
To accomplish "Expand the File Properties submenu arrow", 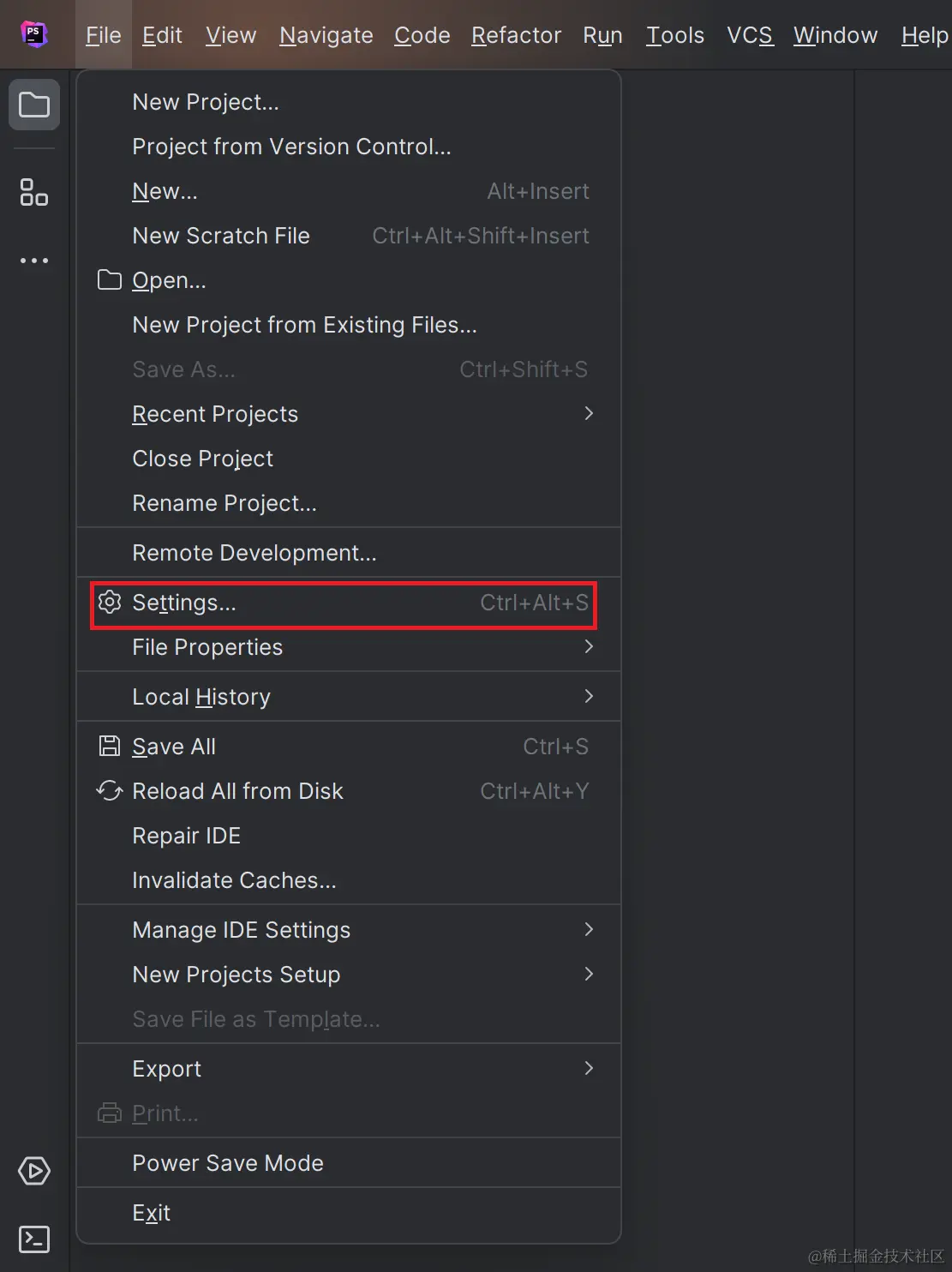I will (588, 647).
